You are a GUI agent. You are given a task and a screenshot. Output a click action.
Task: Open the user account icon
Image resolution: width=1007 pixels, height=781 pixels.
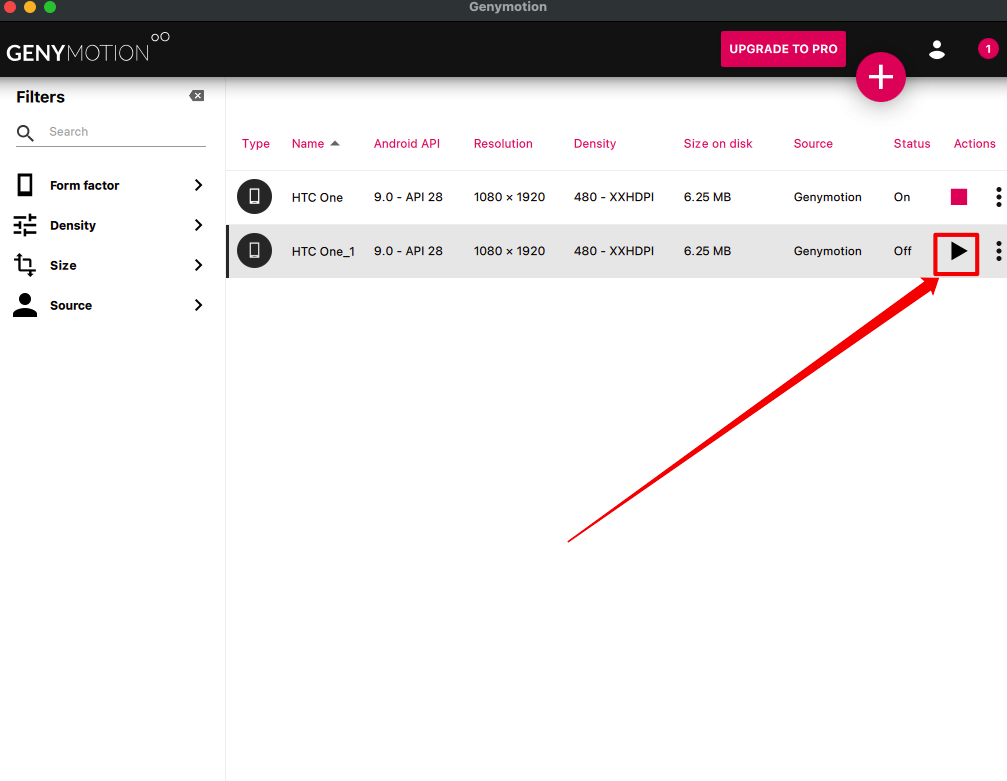click(937, 49)
